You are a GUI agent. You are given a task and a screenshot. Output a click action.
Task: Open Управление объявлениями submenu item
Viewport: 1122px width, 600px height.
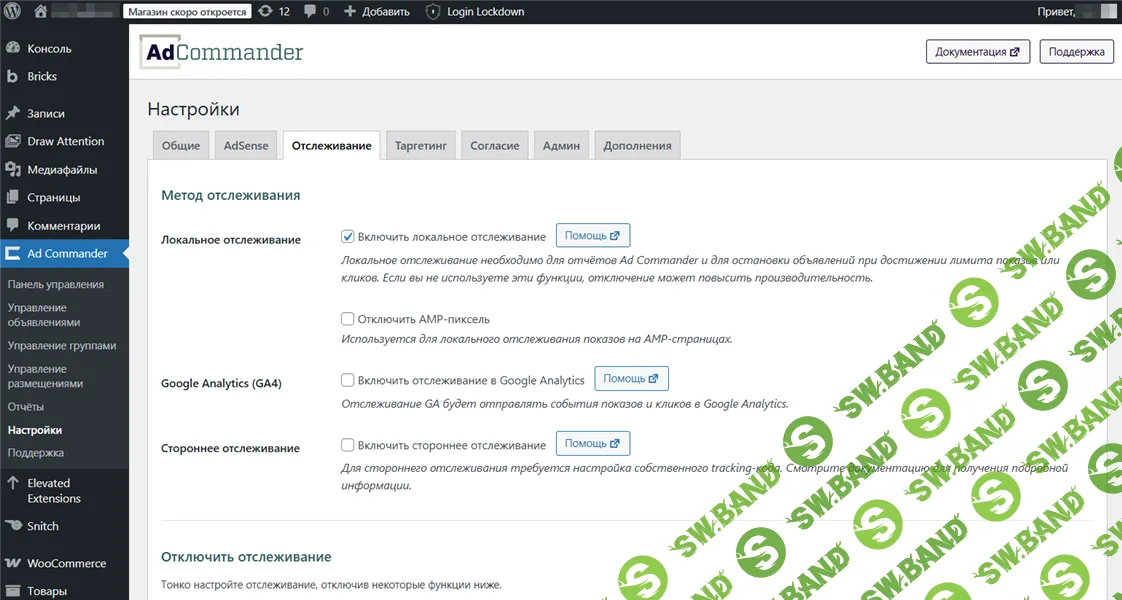(x=44, y=315)
